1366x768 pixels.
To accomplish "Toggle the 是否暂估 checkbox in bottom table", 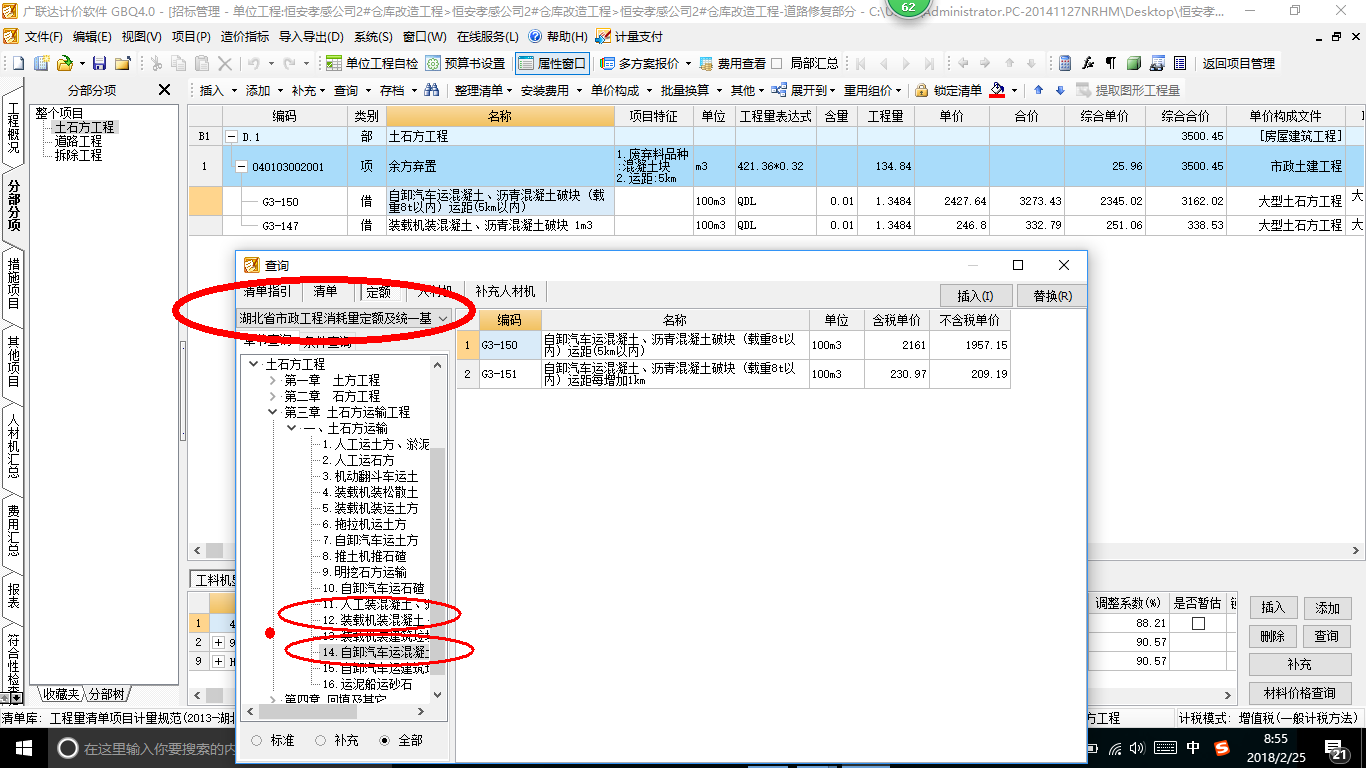I will coord(1198,623).
